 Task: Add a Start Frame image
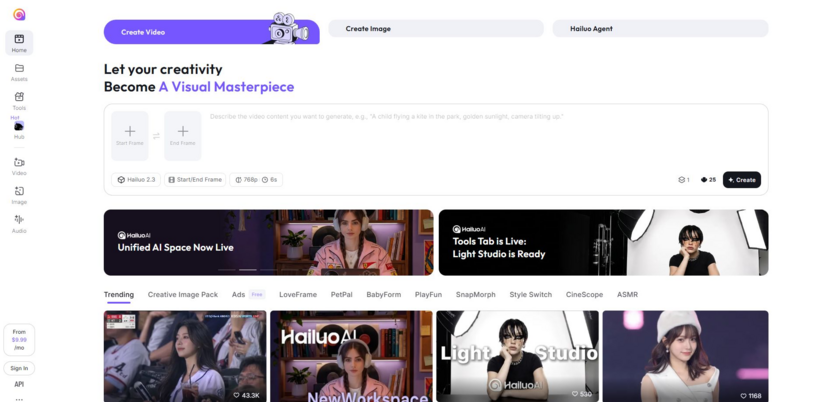[x=129, y=136]
